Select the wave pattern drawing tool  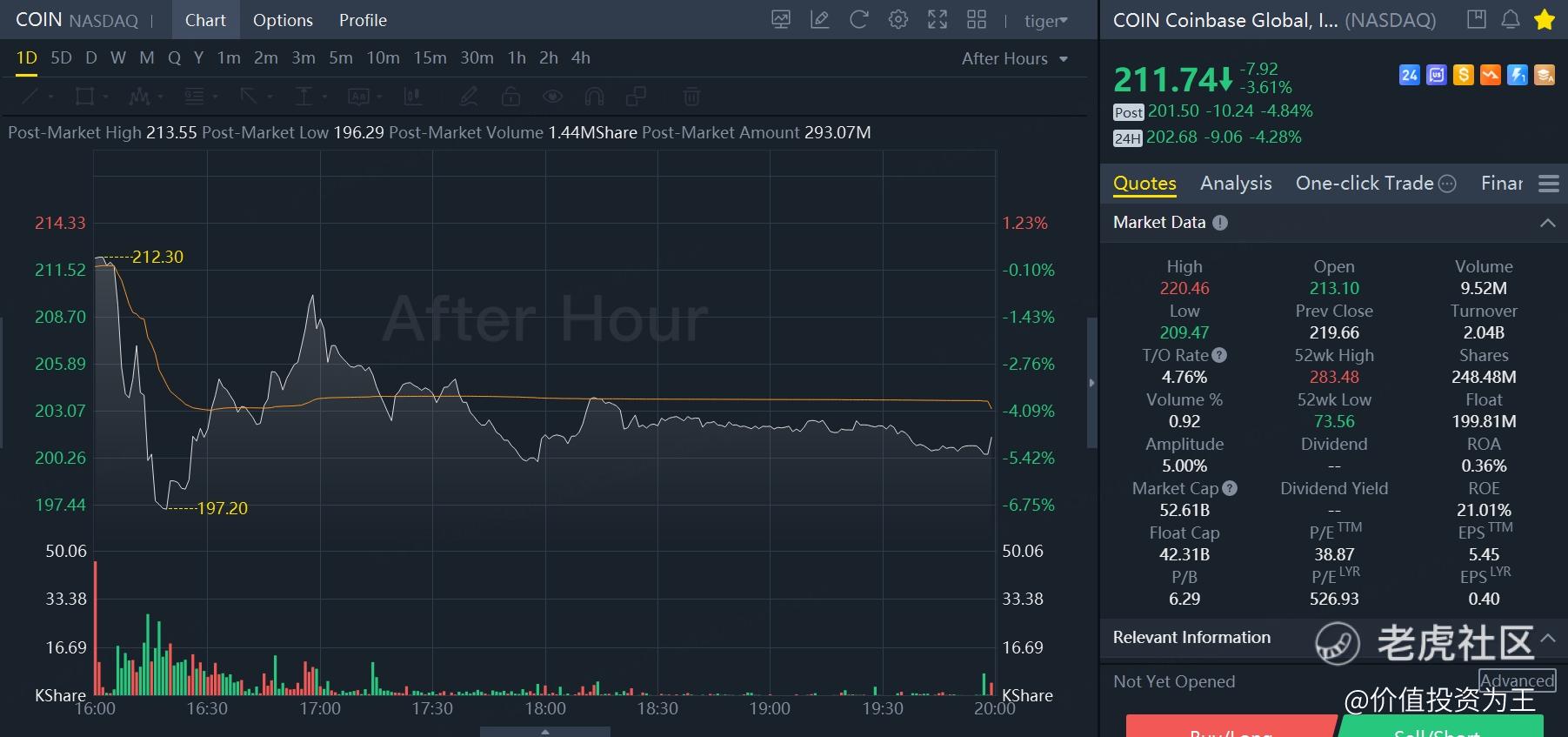click(139, 97)
